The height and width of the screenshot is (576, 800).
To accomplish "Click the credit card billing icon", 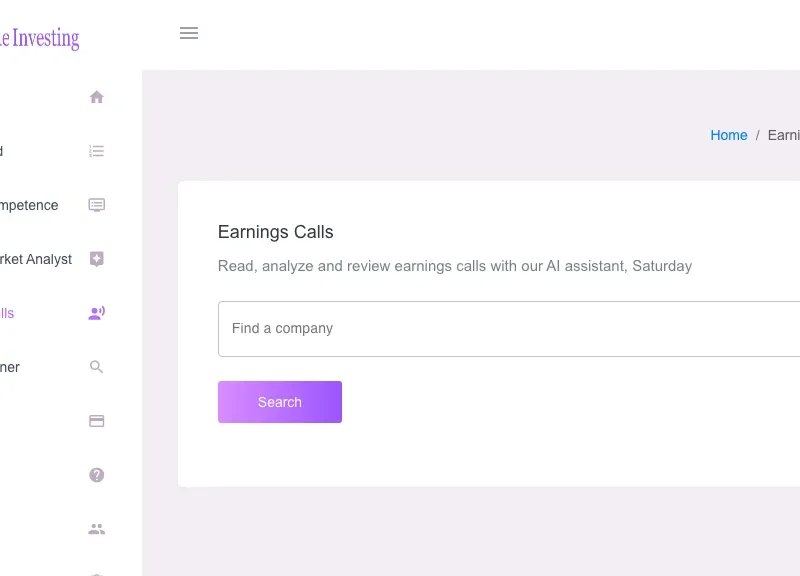I will coord(96,421).
